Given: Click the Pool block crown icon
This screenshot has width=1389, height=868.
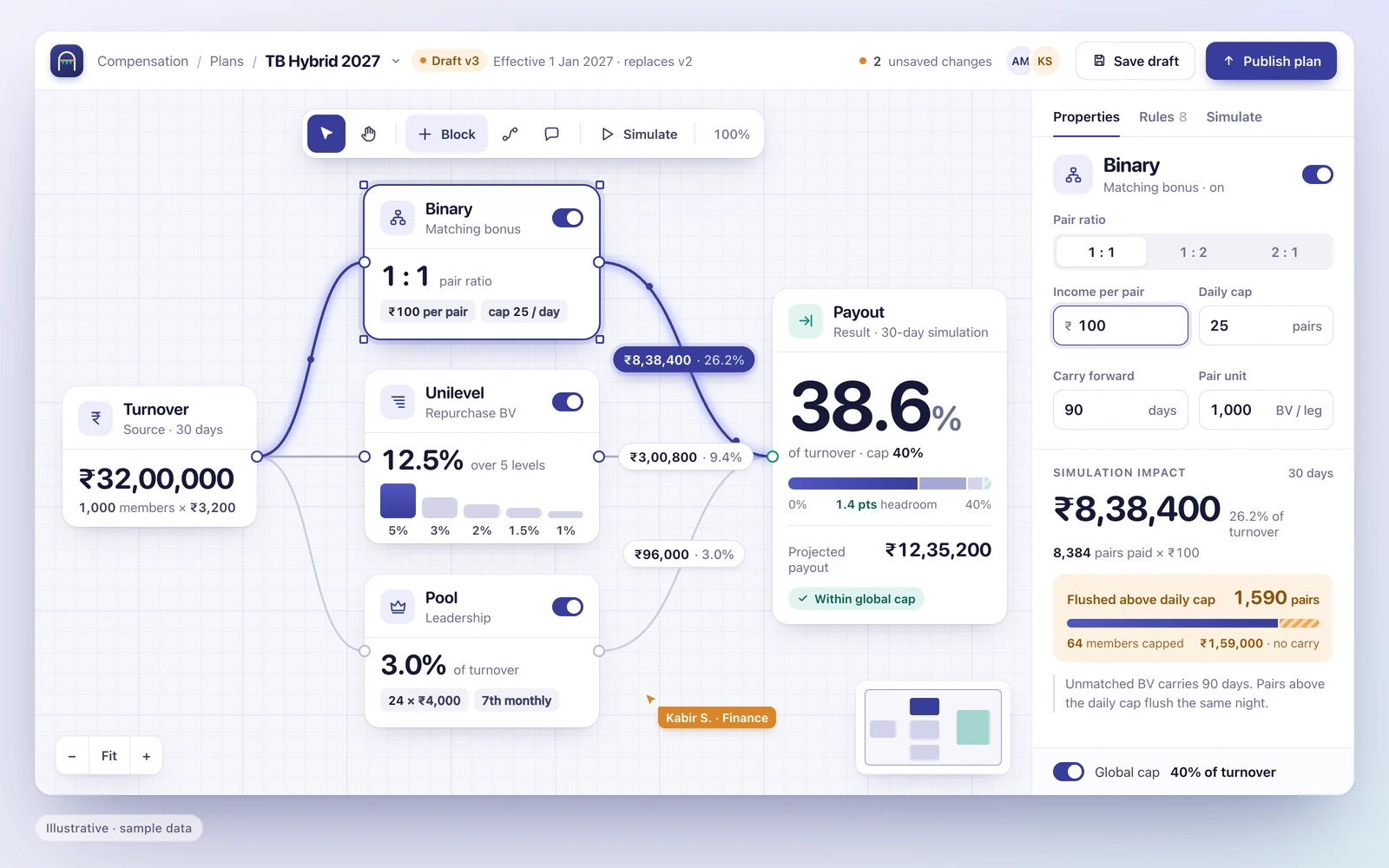Looking at the screenshot, I should point(398,607).
